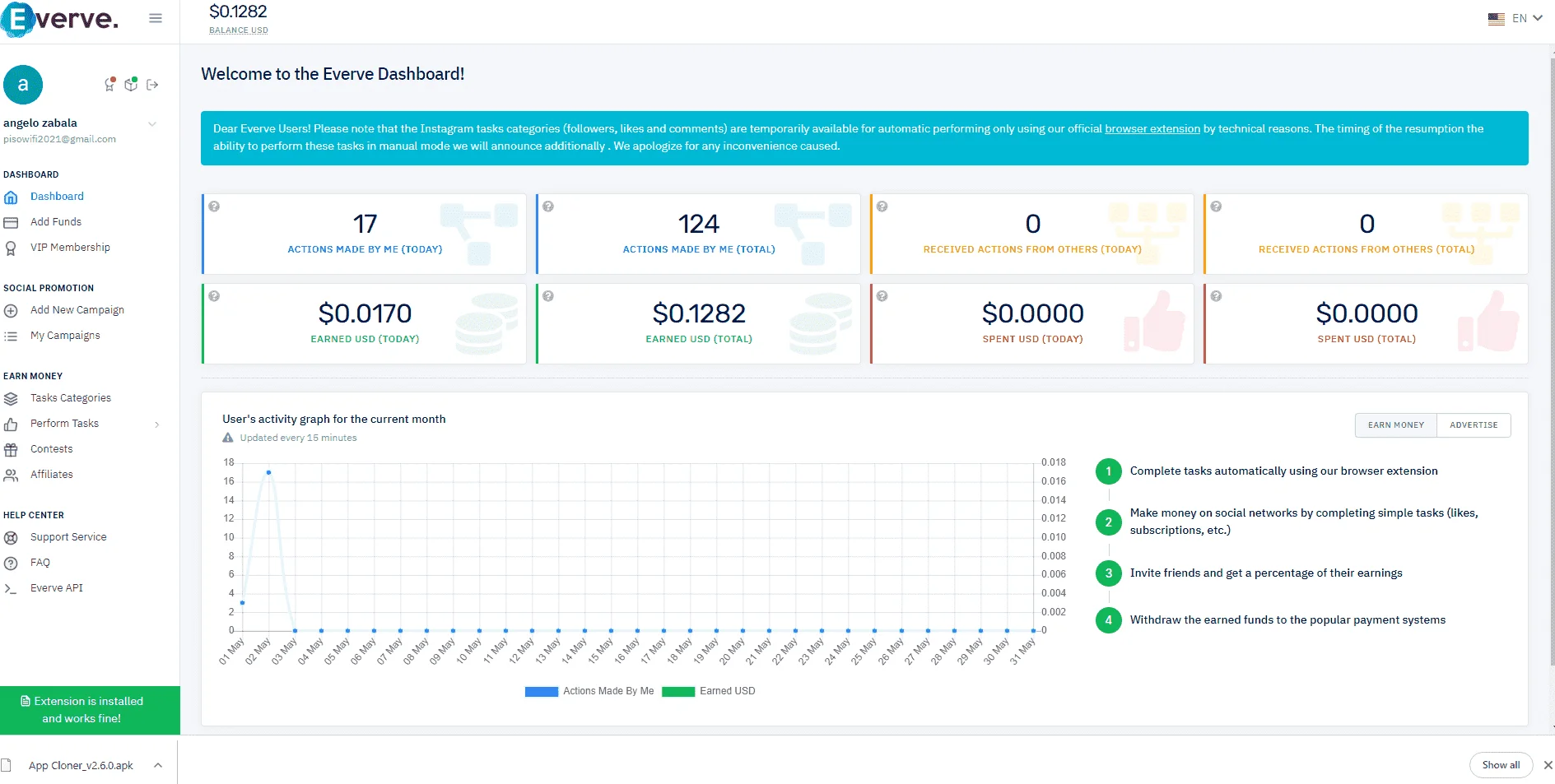Viewport: 1555px width, 784px height.
Task: Open the notifications icon with red dot
Action: pyautogui.click(x=109, y=84)
